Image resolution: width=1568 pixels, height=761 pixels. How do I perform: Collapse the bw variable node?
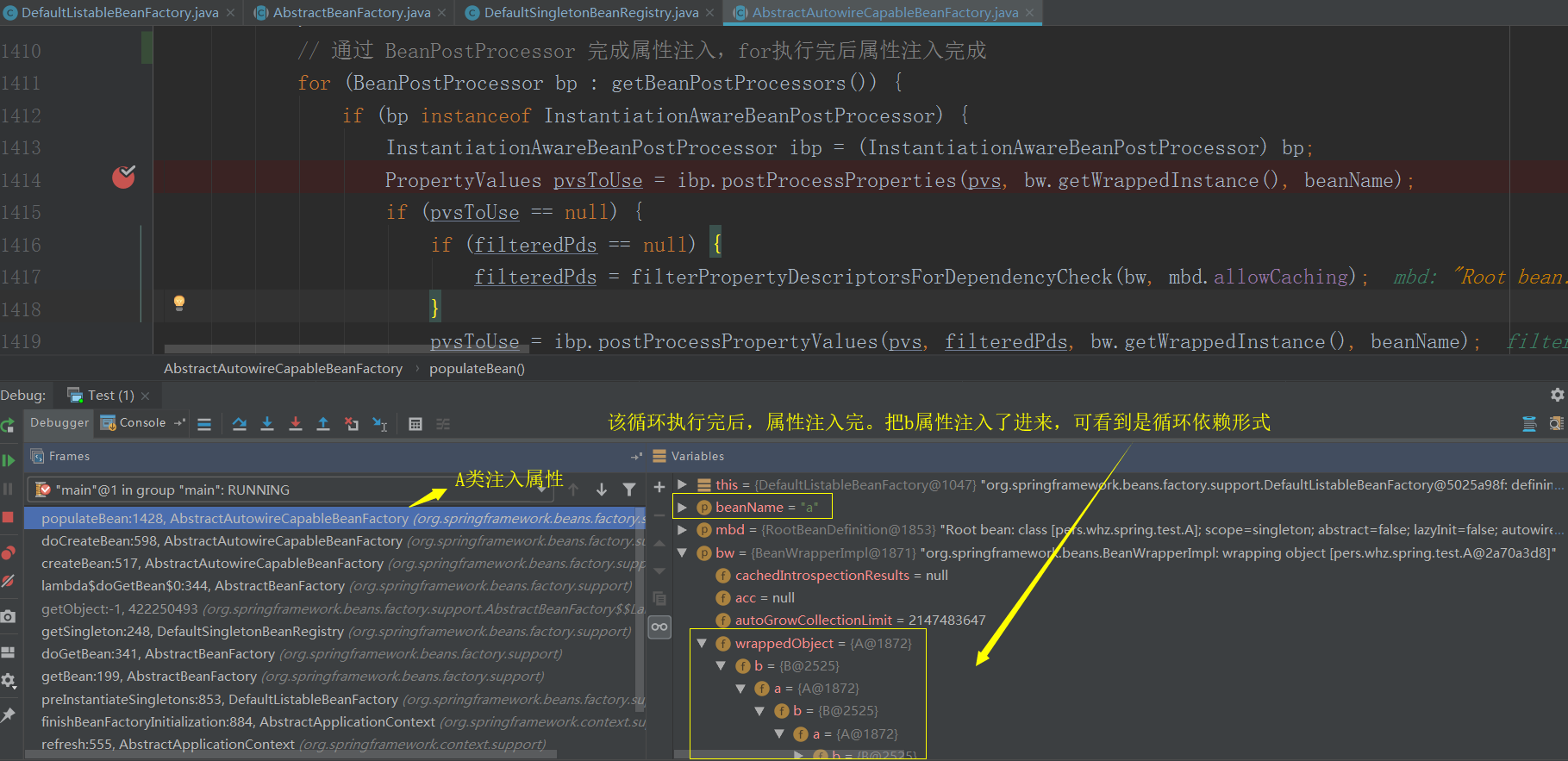point(682,552)
